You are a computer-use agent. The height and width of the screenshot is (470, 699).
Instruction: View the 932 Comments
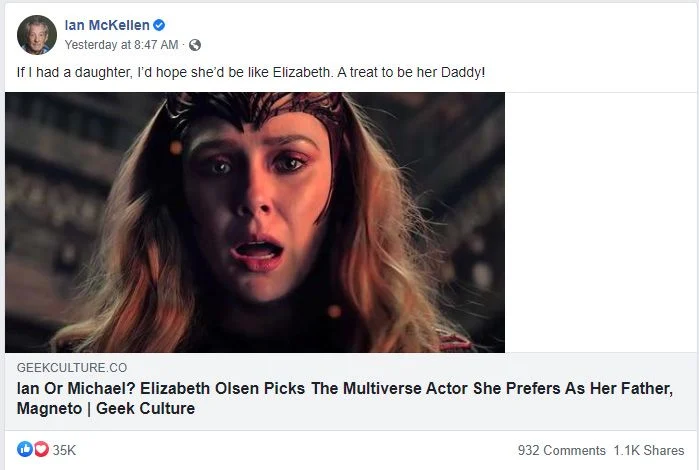561,450
